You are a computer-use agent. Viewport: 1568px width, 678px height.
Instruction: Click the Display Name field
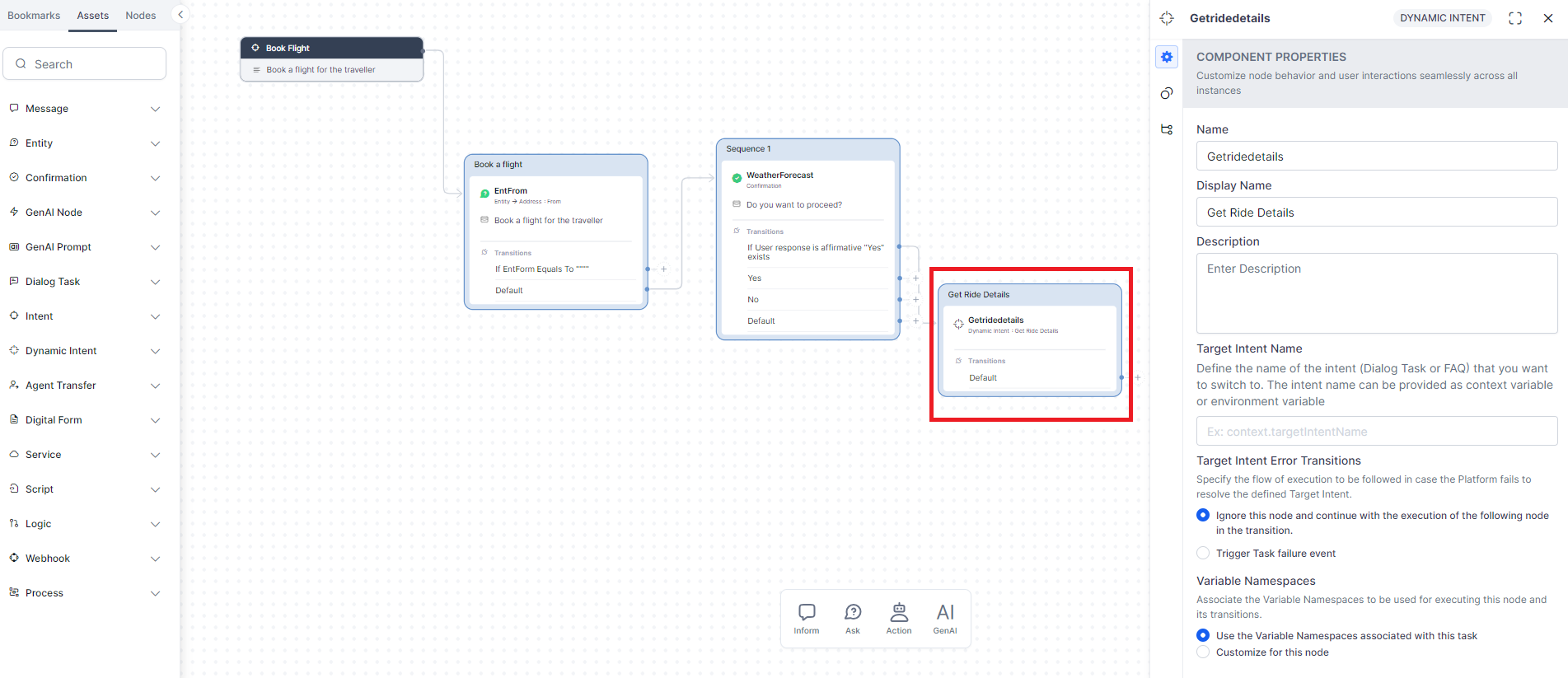(x=1376, y=213)
